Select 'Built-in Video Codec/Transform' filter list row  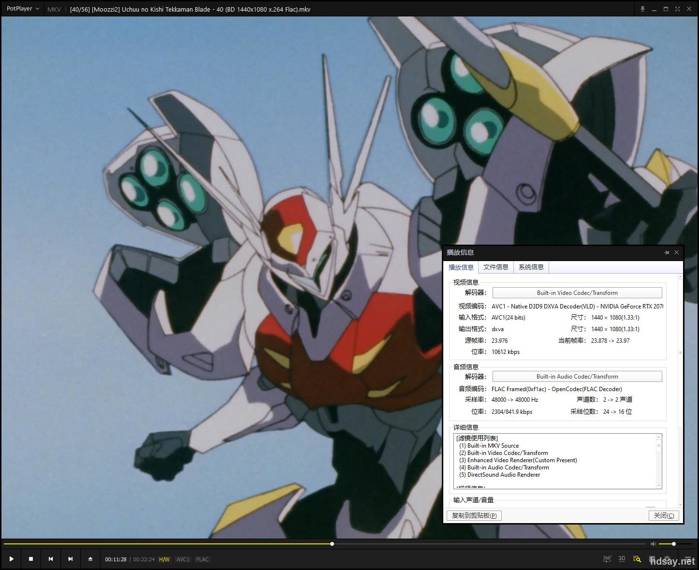503,453
